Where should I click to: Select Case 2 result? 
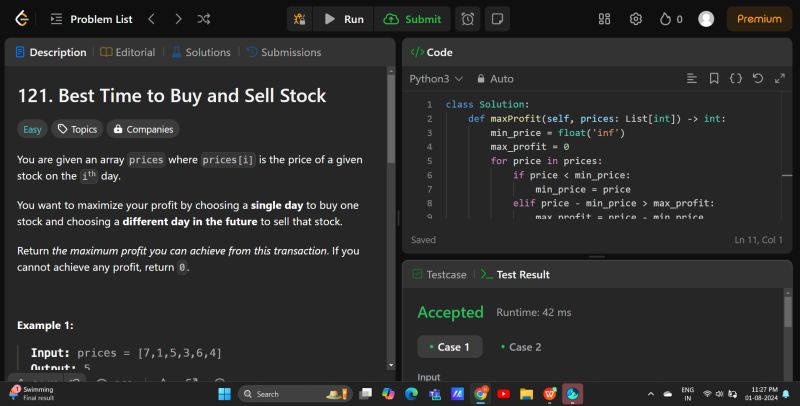pyautogui.click(x=521, y=347)
